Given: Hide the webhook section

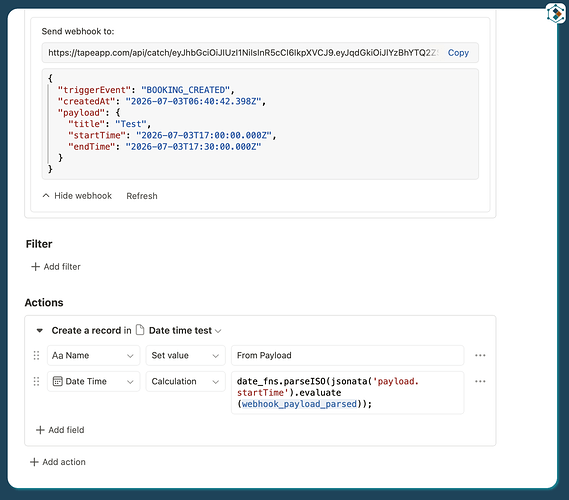Looking at the screenshot, I should [77, 196].
